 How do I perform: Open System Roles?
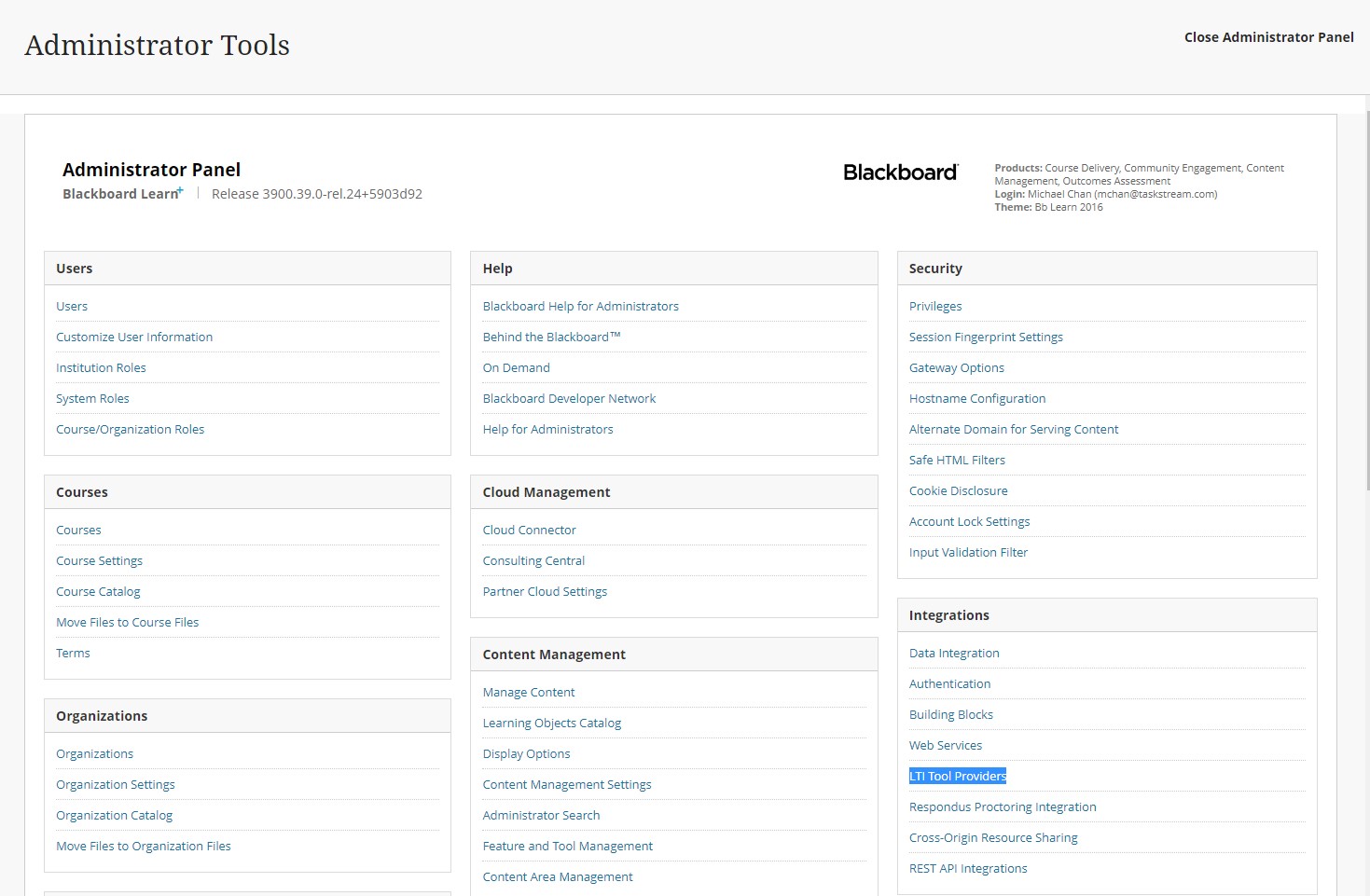tap(92, 398)
